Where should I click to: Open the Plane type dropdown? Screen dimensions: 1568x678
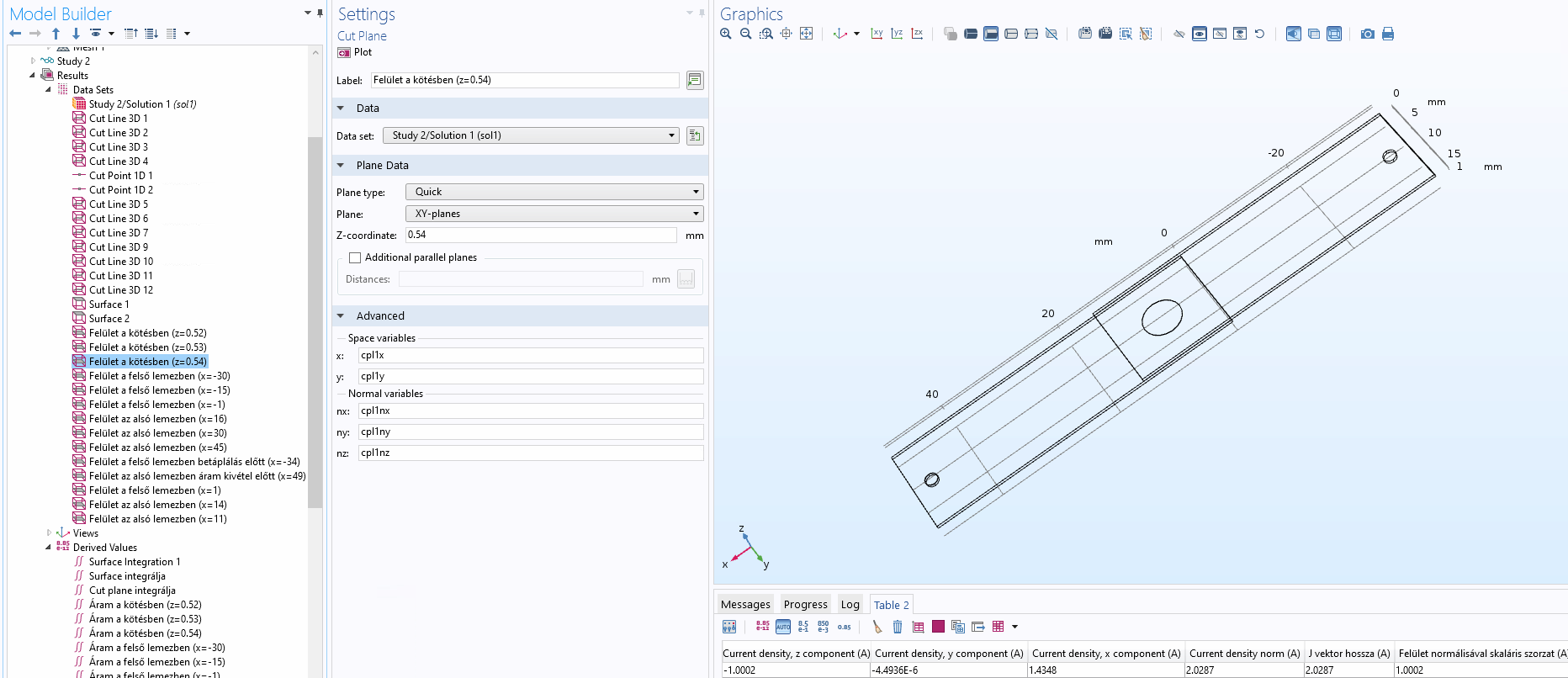(554, 192)
